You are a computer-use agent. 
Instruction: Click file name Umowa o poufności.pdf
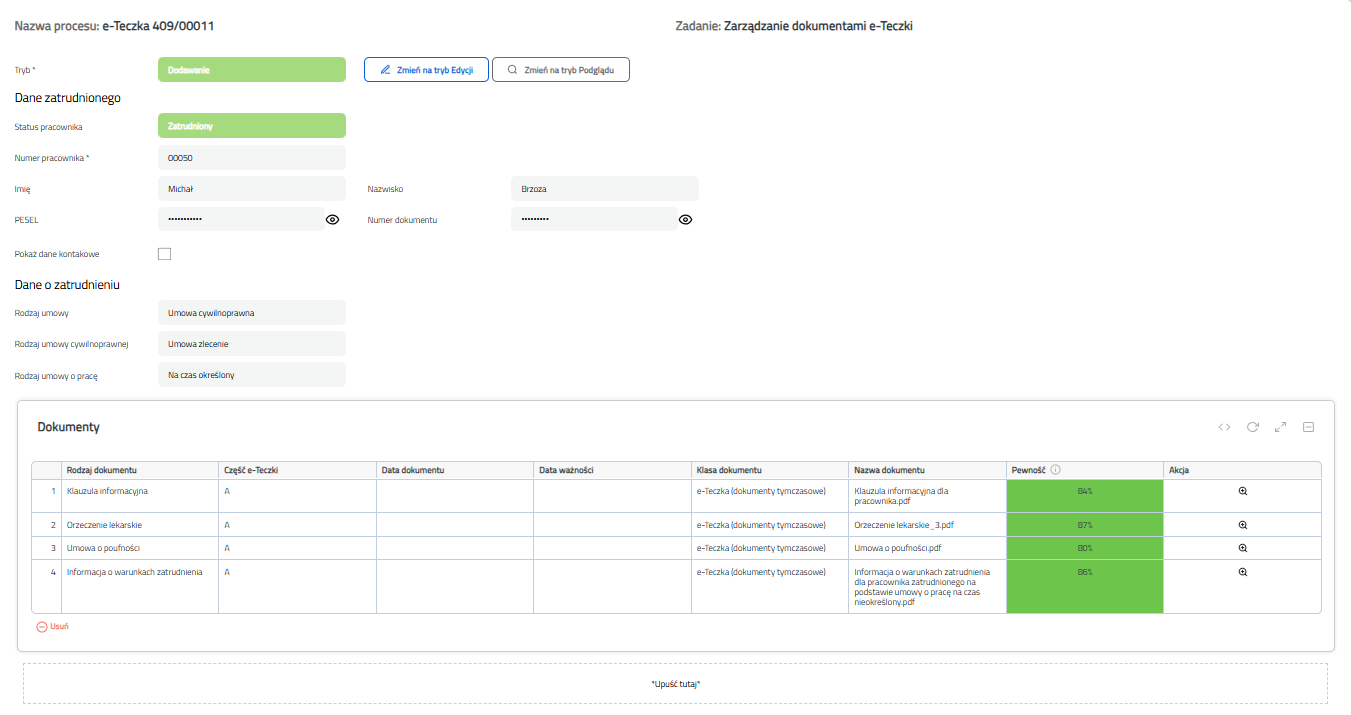pyautogui.click(x=898, y=548)
